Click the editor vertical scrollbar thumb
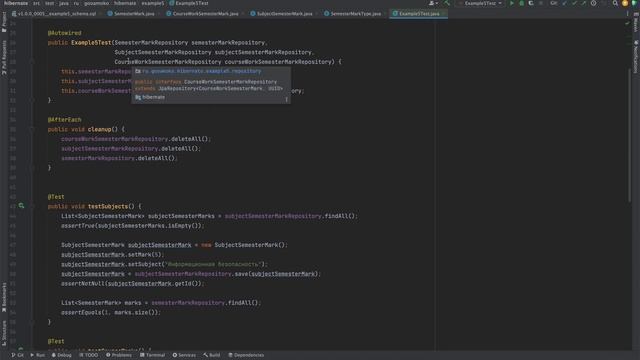 (630, 135)
